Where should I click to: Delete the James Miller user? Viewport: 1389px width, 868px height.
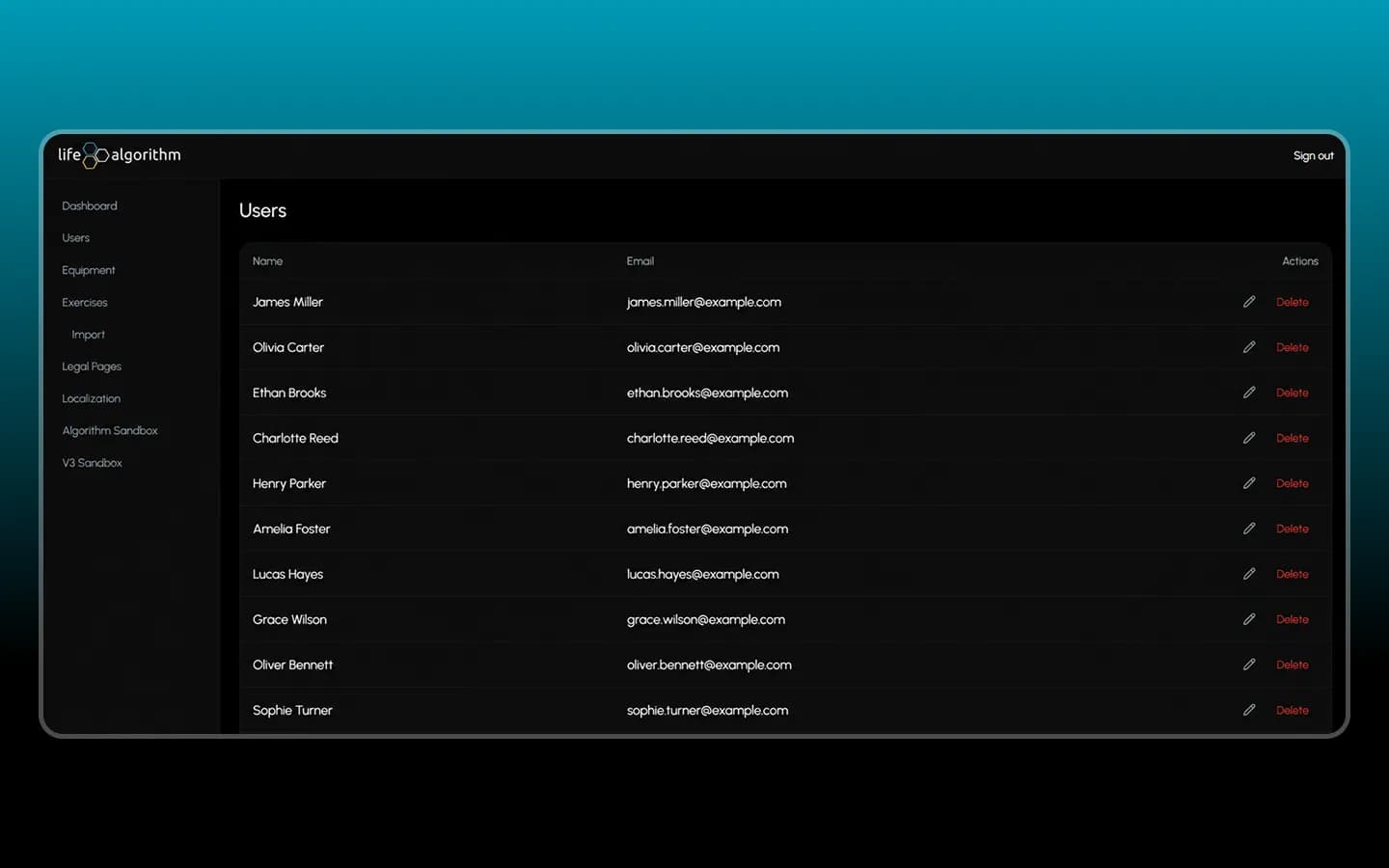pos(1293,302)
